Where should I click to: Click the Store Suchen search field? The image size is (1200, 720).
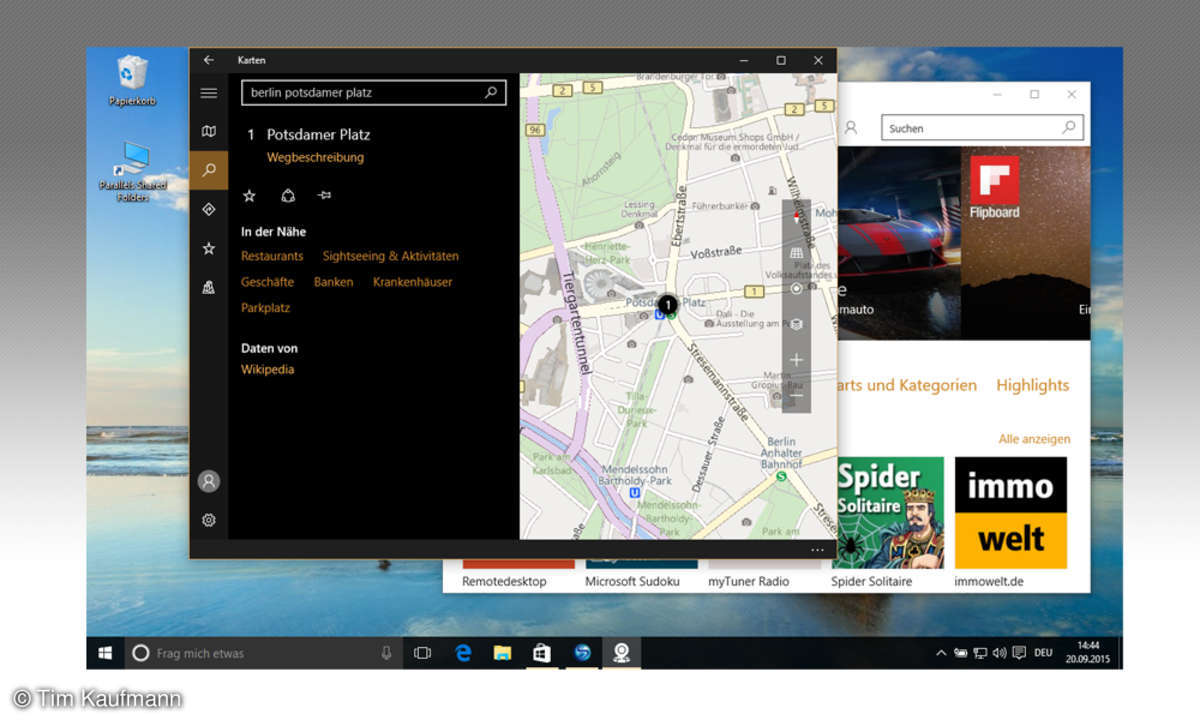pos(982,127)
